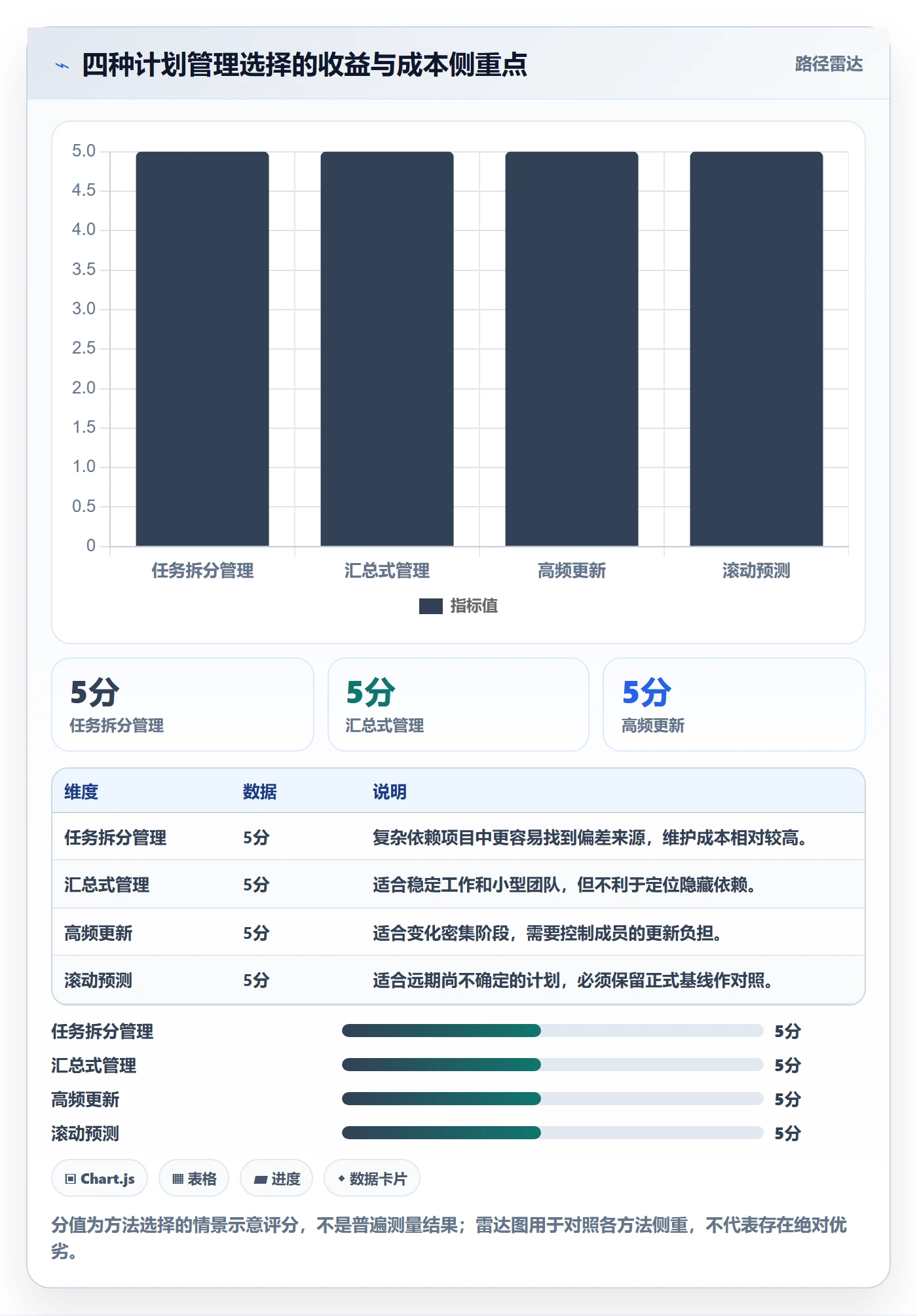This screenshot has height=1316, width=917.
Task: Click table cell 任务拆分管理 in first row
Action: pyautogui.click(x=115, y=837)
